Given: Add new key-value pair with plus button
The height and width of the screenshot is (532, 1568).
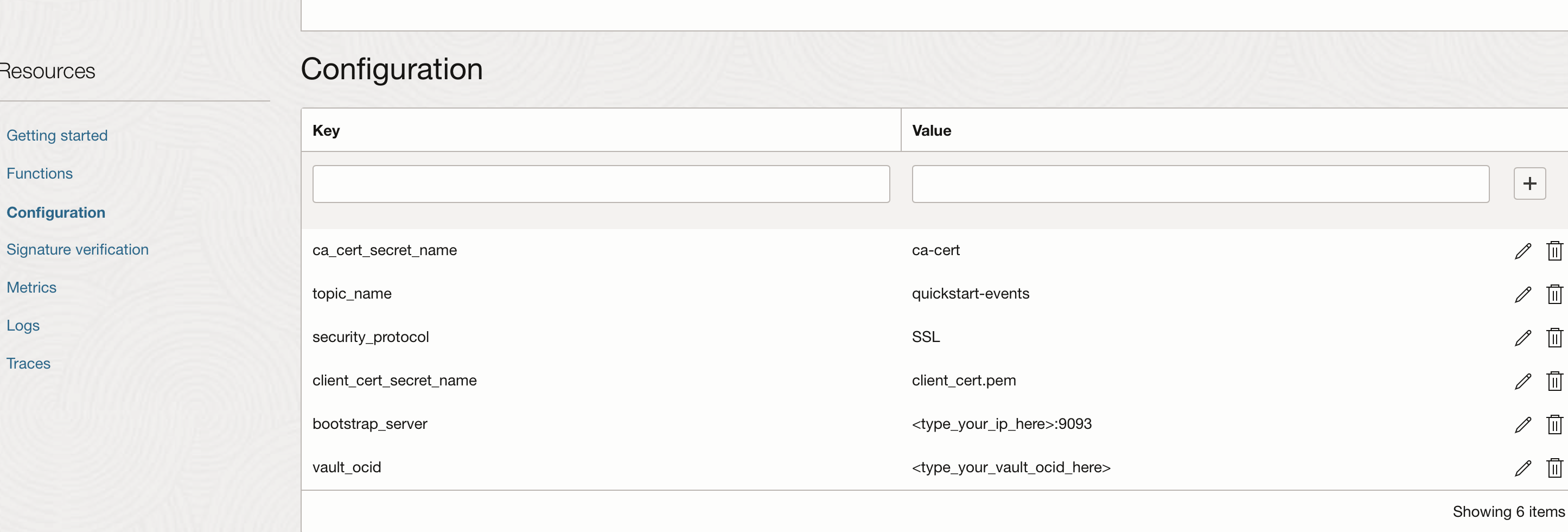Looking at the screenshot, I should [1529, 184].
